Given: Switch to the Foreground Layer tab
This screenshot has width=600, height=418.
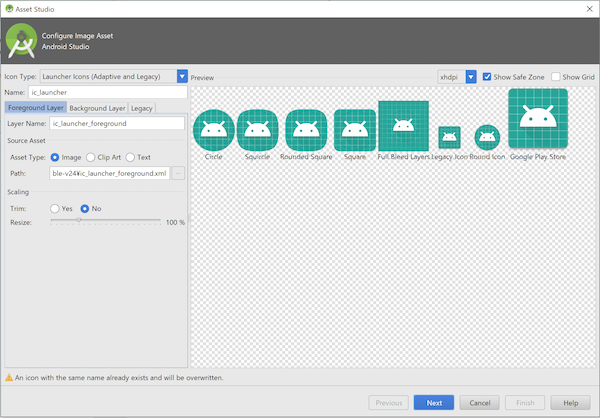Looking at the screenshot, I should coord(36,108).
